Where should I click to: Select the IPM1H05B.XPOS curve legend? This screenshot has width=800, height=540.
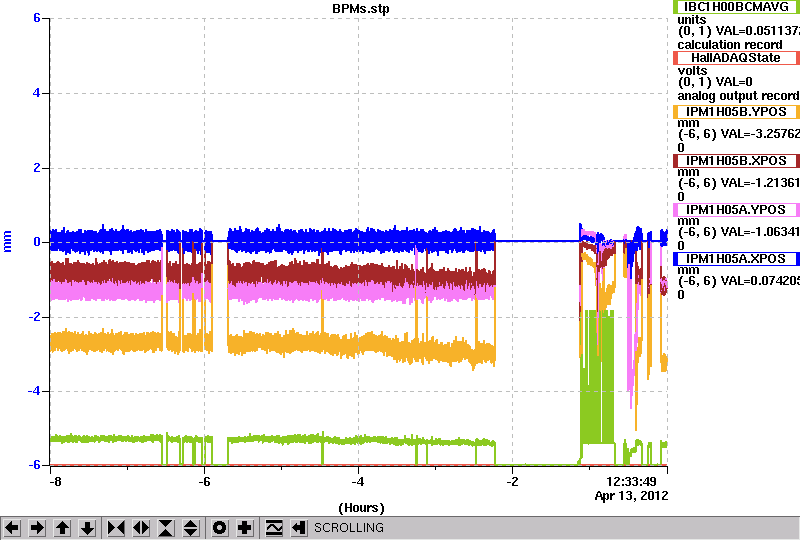click(x=736, y=161)
